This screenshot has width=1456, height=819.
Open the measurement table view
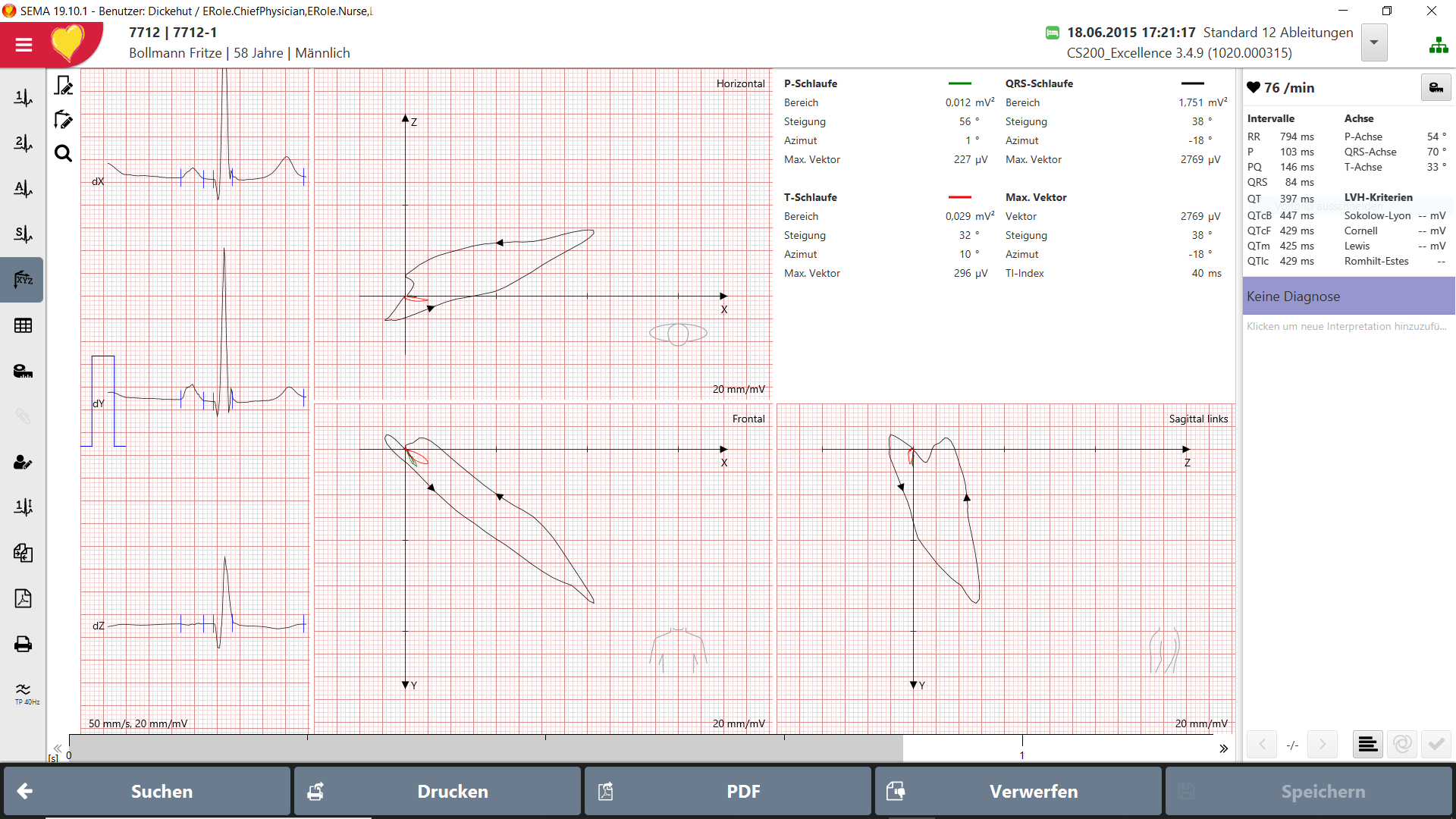23,325
